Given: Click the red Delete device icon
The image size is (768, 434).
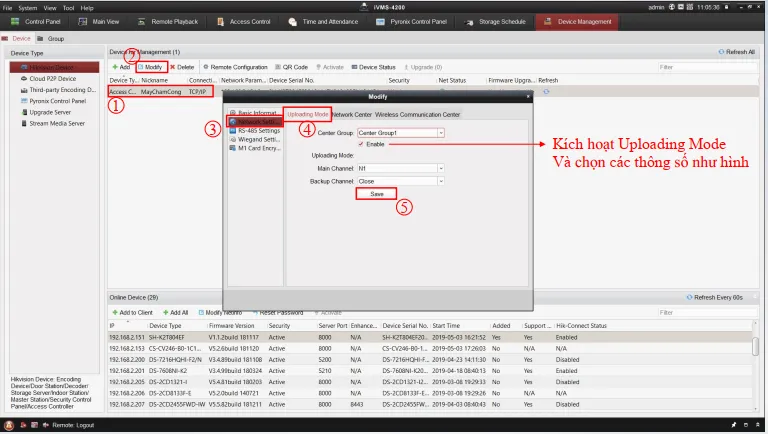Looking at the screenshot, I should pyautogui.click(x=173, y=67).
